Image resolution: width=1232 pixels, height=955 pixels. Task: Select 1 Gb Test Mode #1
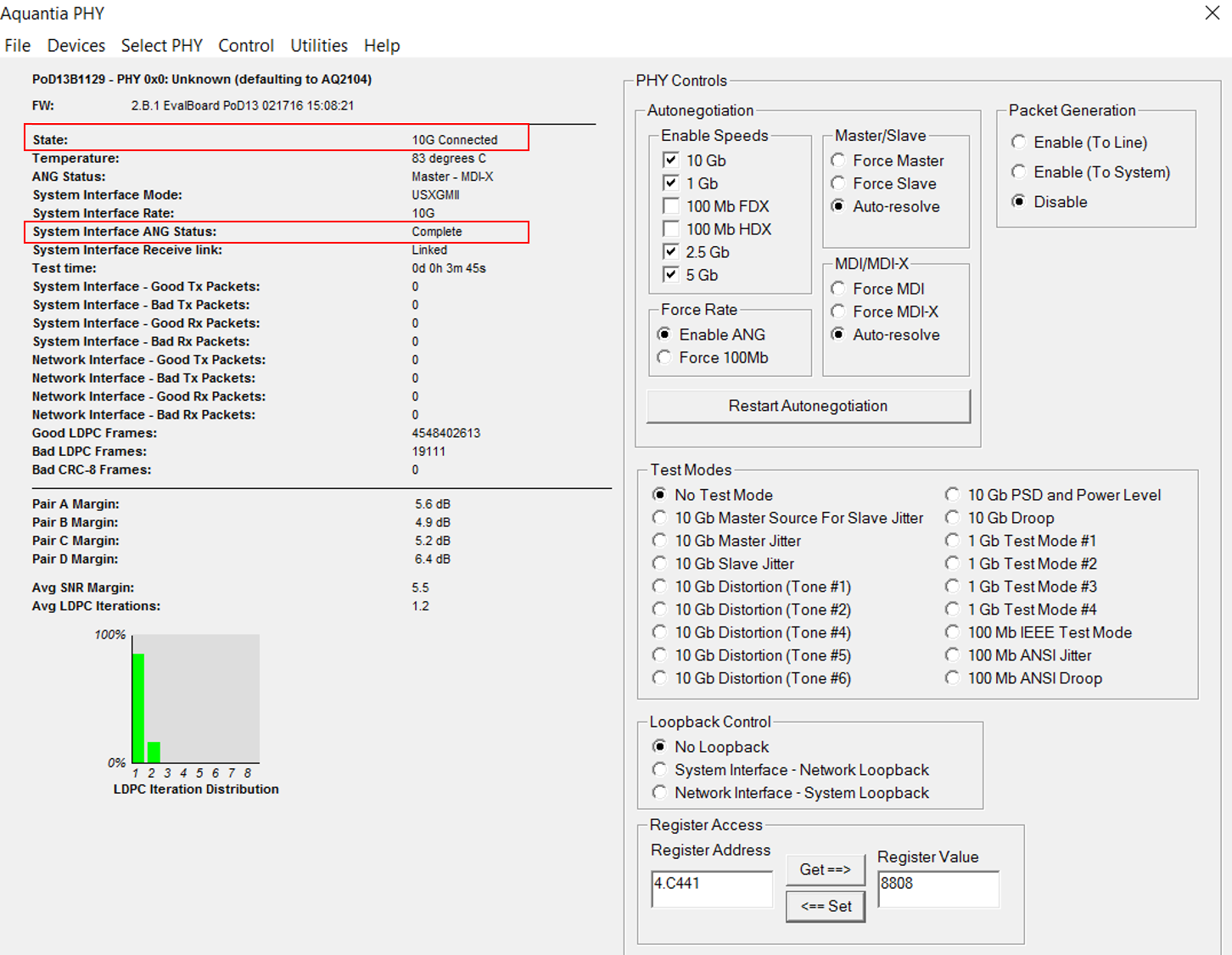tap(952, 541)
